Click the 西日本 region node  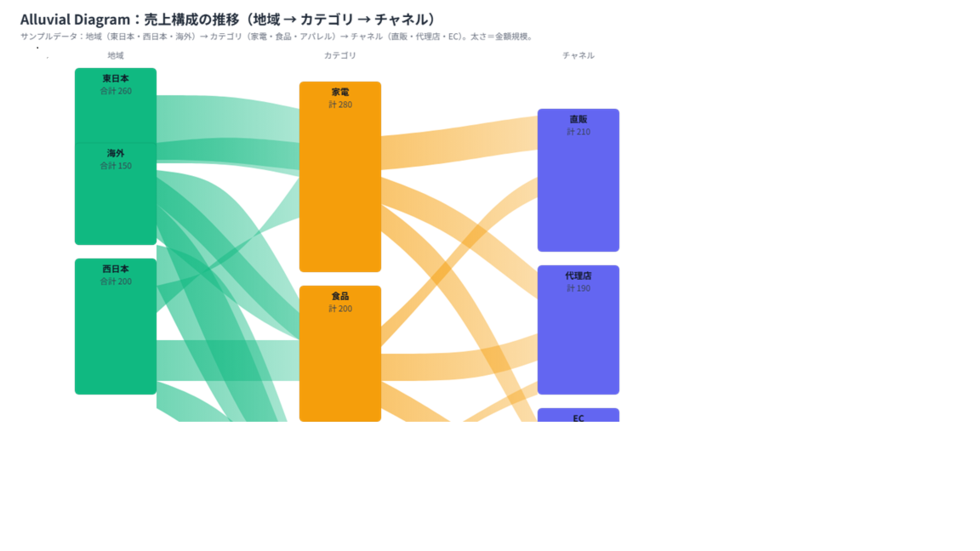click(116, 326)
